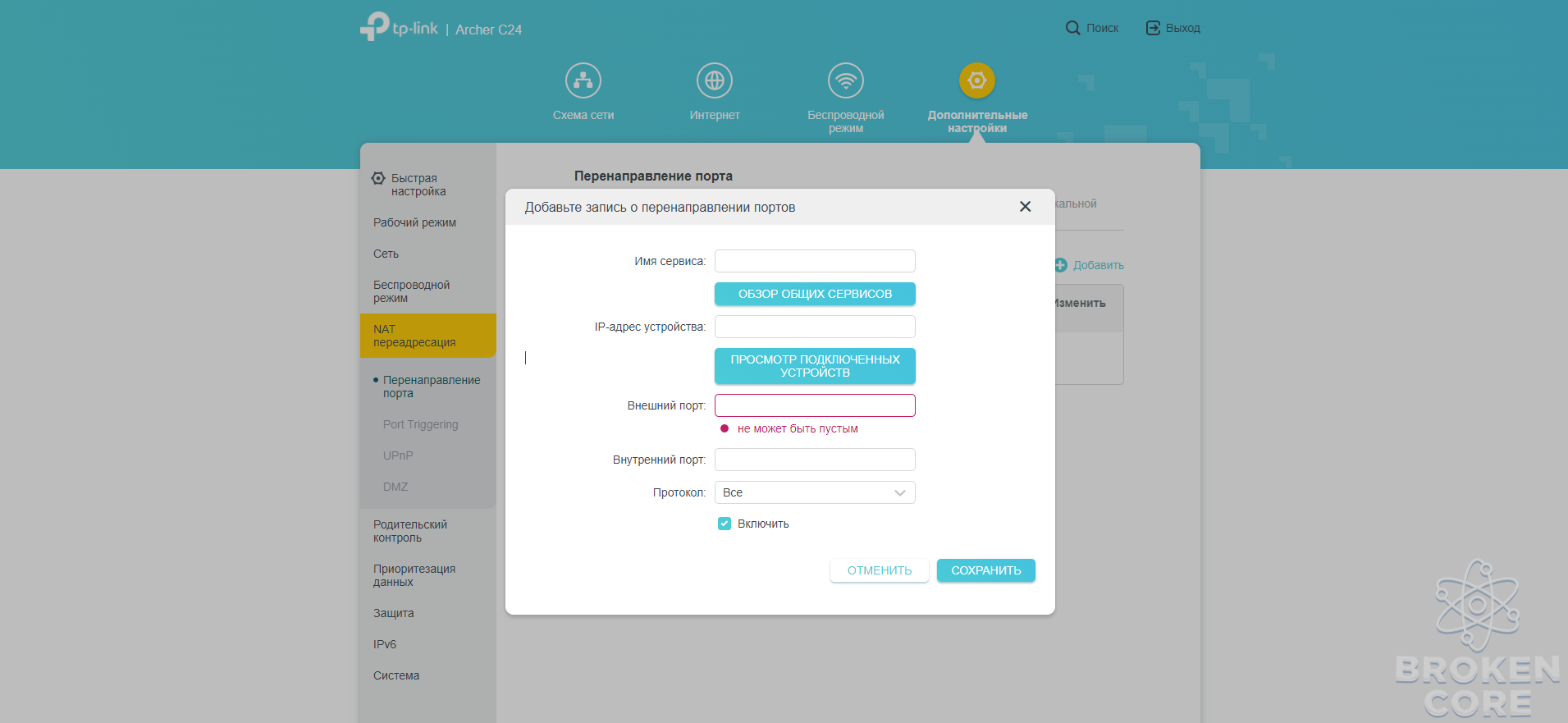
Task: Open Система in the sidebar
Action: point(396,675)
